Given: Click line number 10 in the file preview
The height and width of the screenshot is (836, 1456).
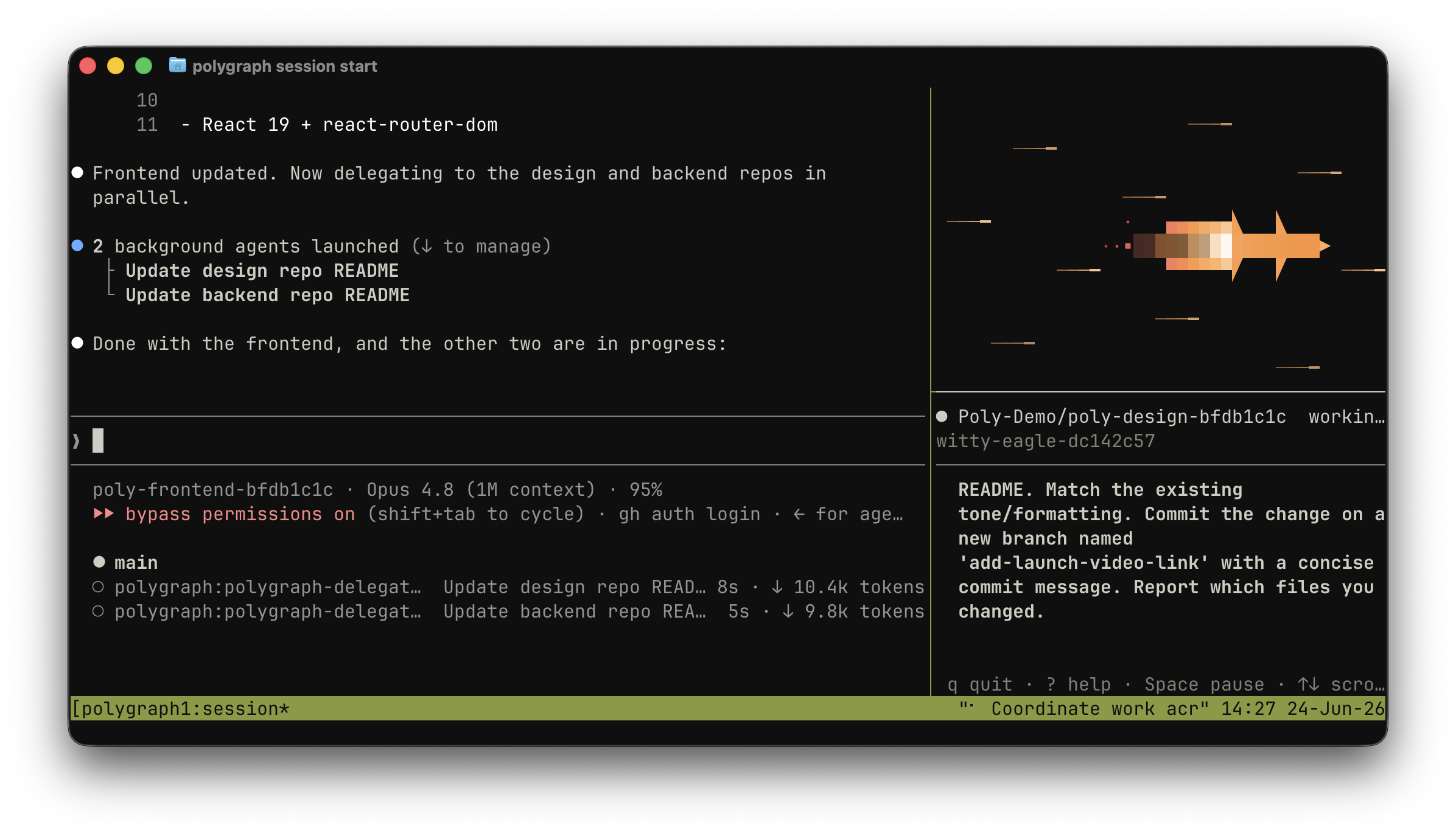Looking at the screenshot, I should 147,100.
